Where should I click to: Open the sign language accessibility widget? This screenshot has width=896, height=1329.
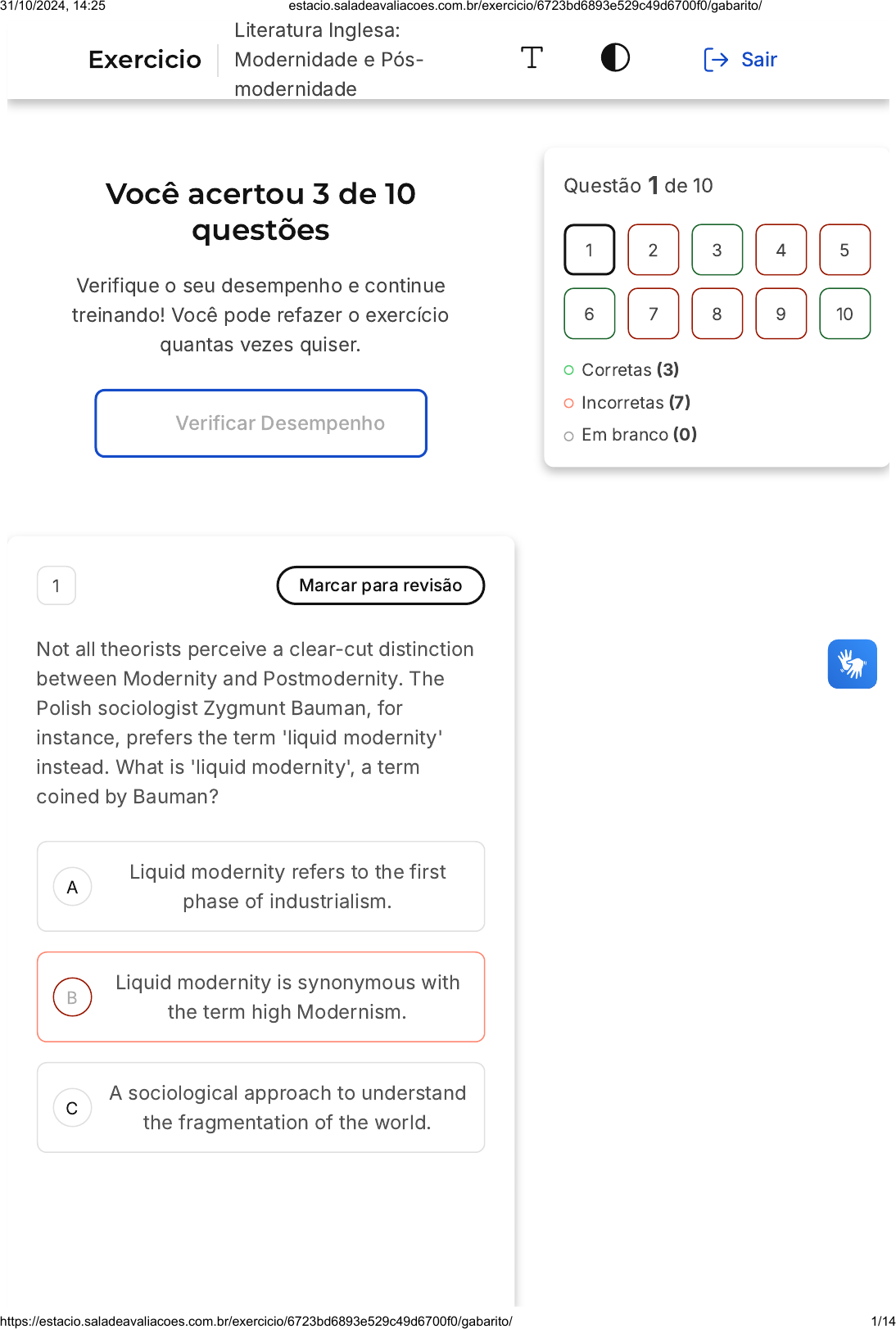point(852,664)
